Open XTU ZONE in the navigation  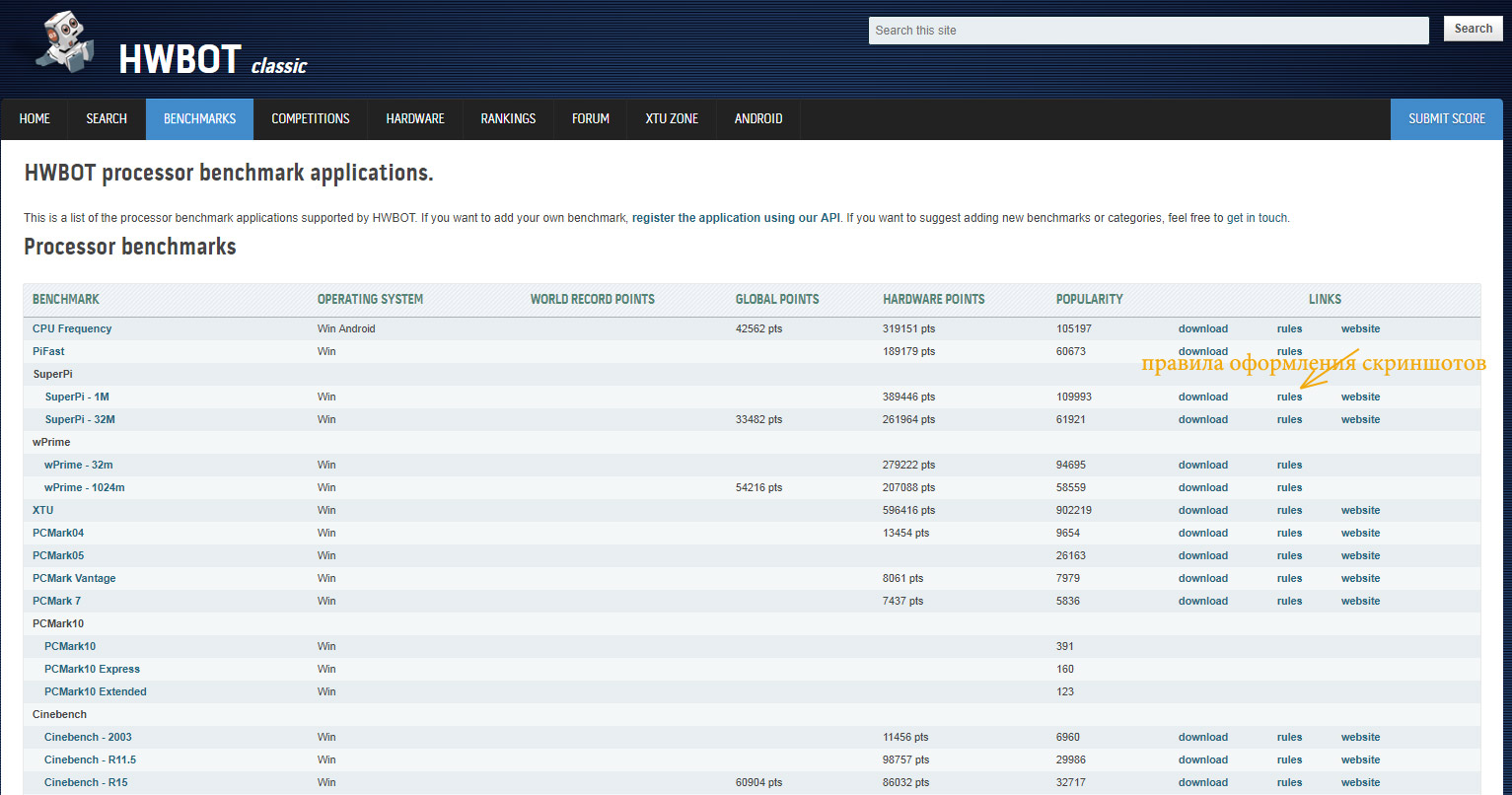coord(672,118)
